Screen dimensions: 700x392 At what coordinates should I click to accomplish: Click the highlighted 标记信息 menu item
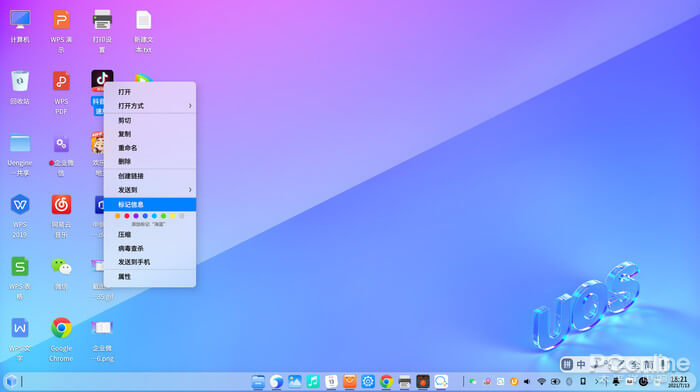tap(150, 204)
